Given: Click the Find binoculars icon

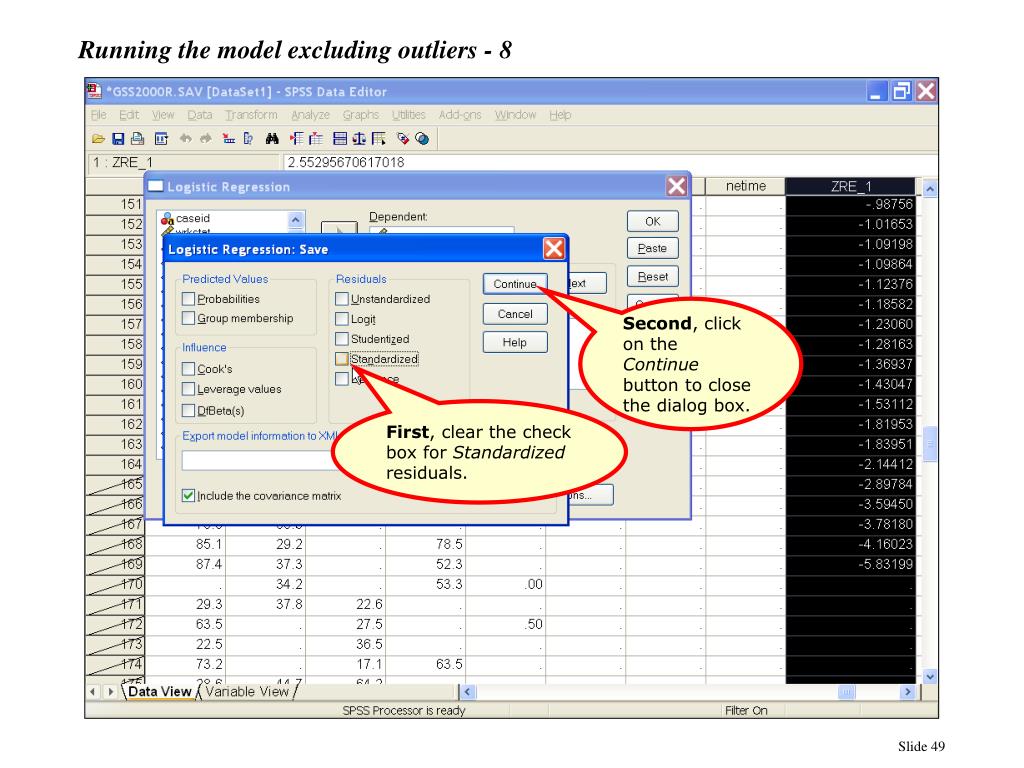Looking at the screenshot, I should tap(272, 138).
